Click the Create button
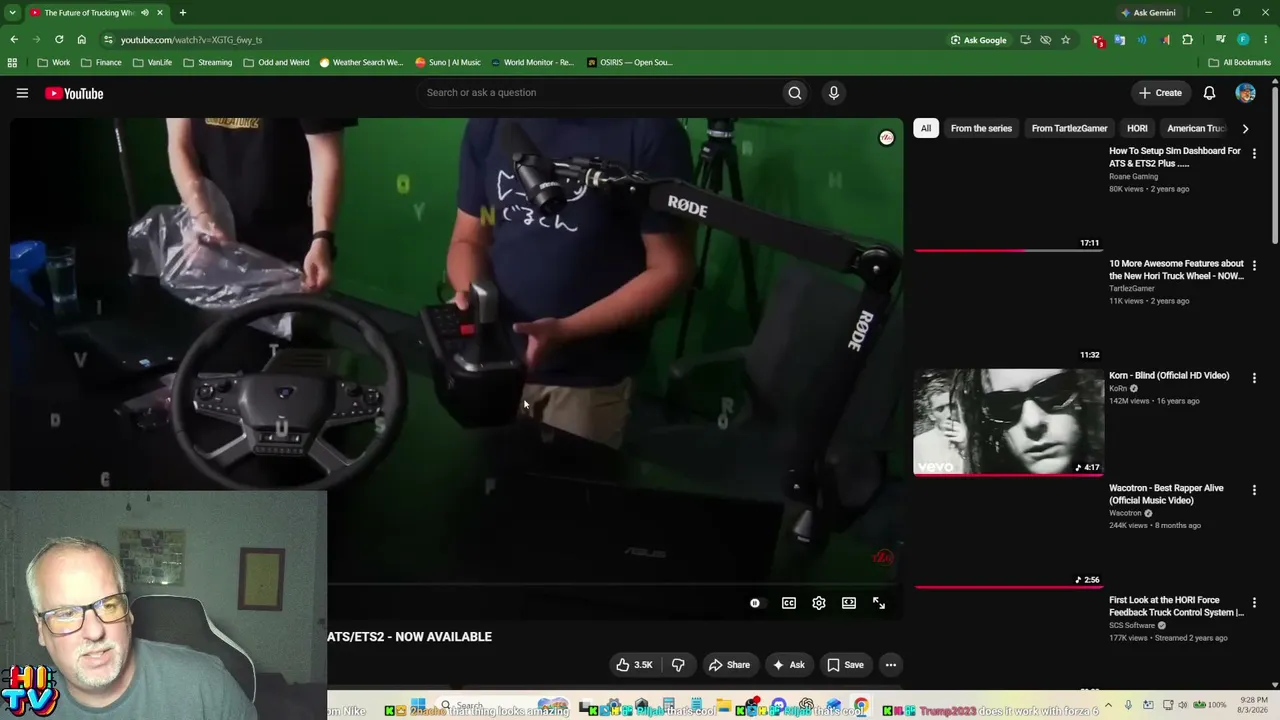The image size is (1280, 720). point(1160,93)
